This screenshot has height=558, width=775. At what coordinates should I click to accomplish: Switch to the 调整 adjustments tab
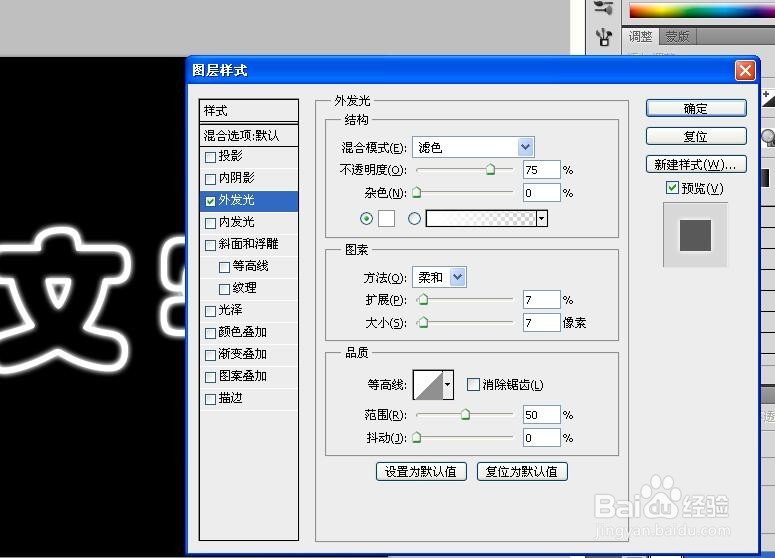click(x=641, y=36)
